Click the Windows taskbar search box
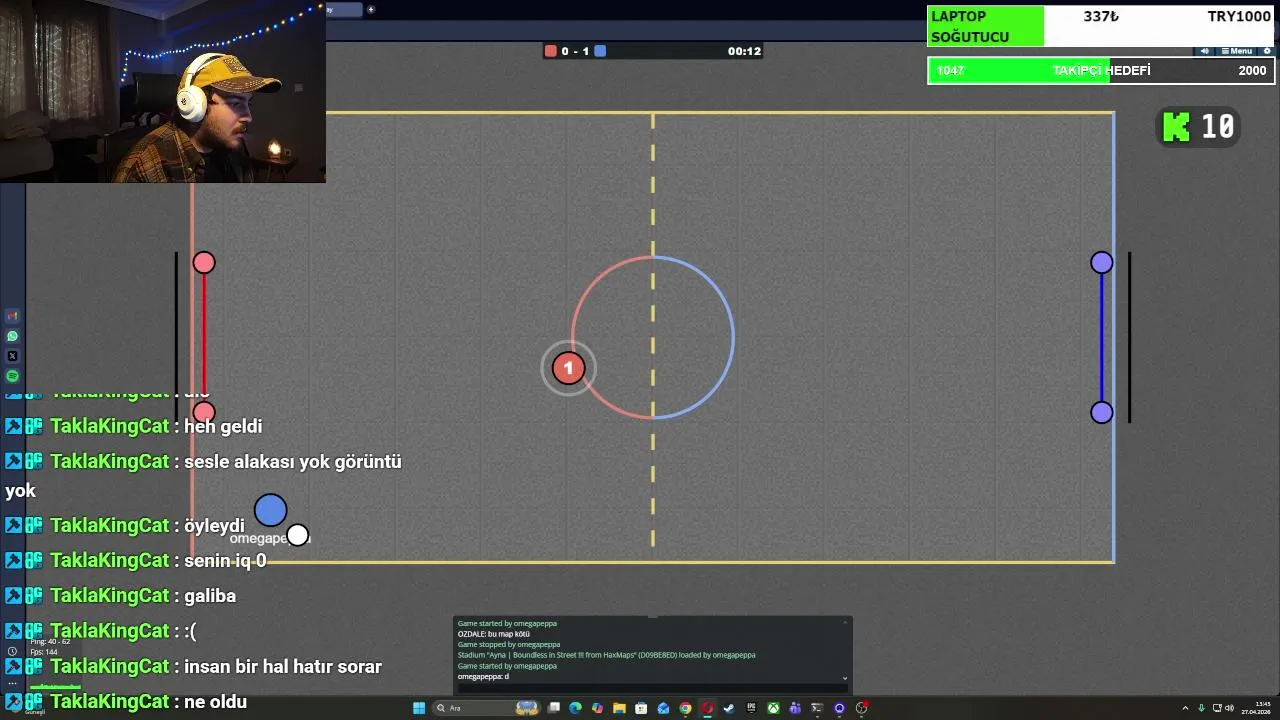Screen dimensions: 1280x720 [x=487, y=708]
